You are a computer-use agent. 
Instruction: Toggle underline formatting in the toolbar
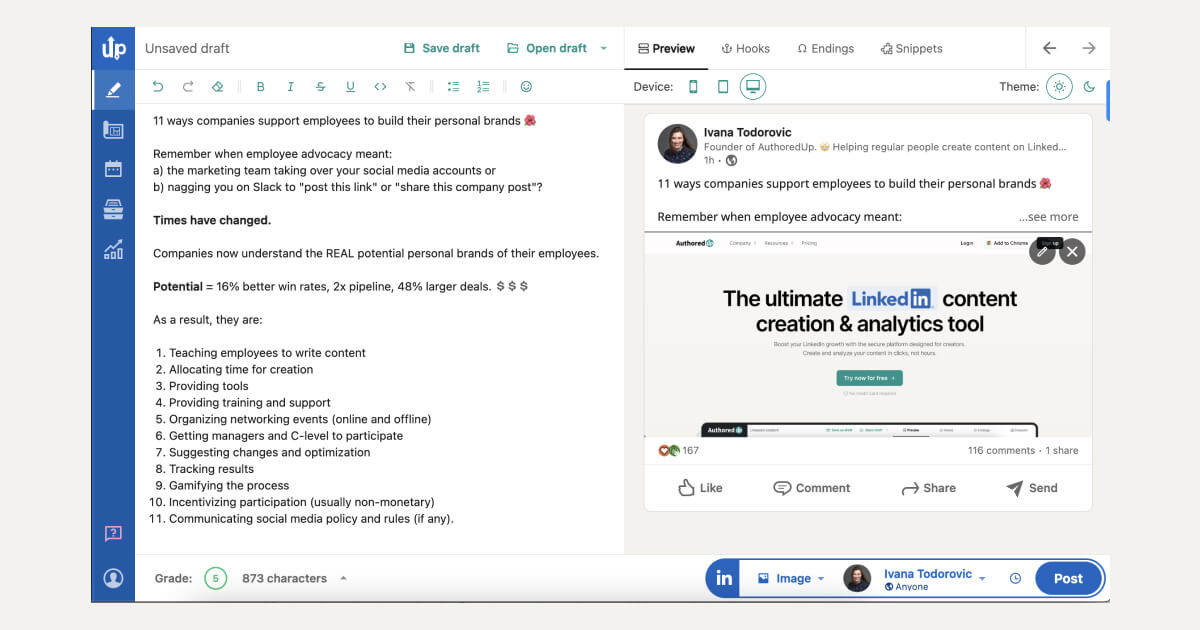pyautogui.click(x=350, y=87)
